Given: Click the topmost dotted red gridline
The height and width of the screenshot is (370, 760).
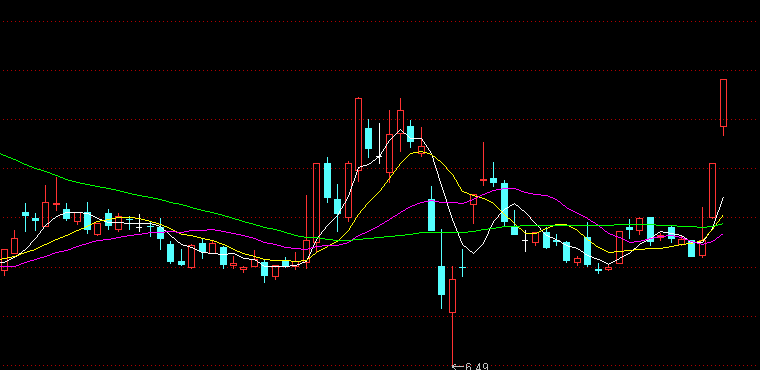Looking at the screenshot, I should (x=380, y=21).
